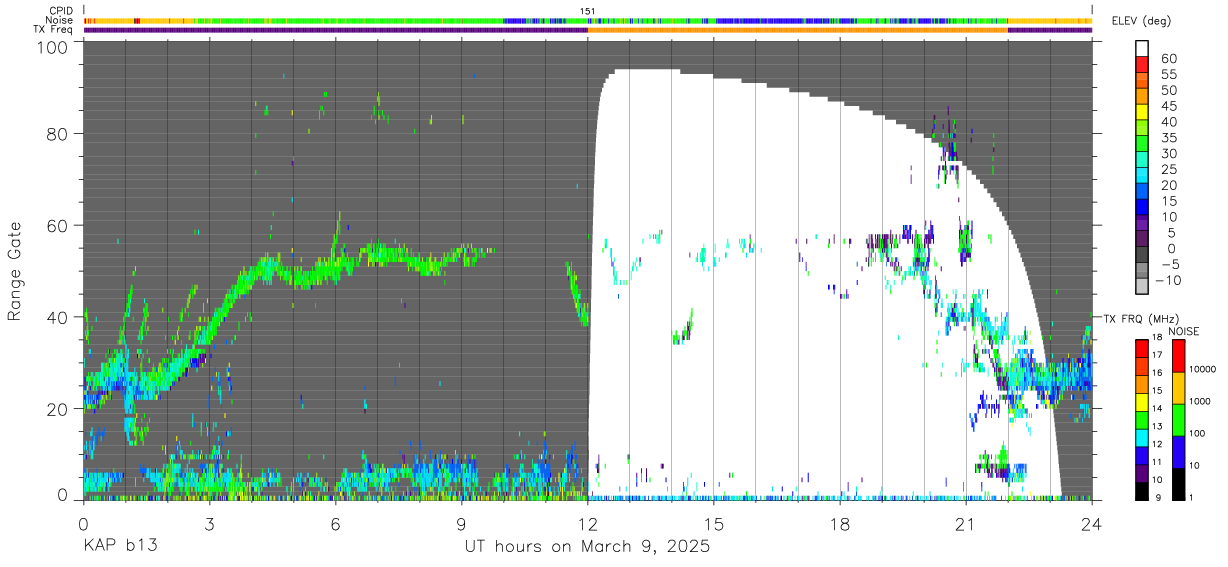Click the orange portion of the TX Freq strip

pos(797,30)
